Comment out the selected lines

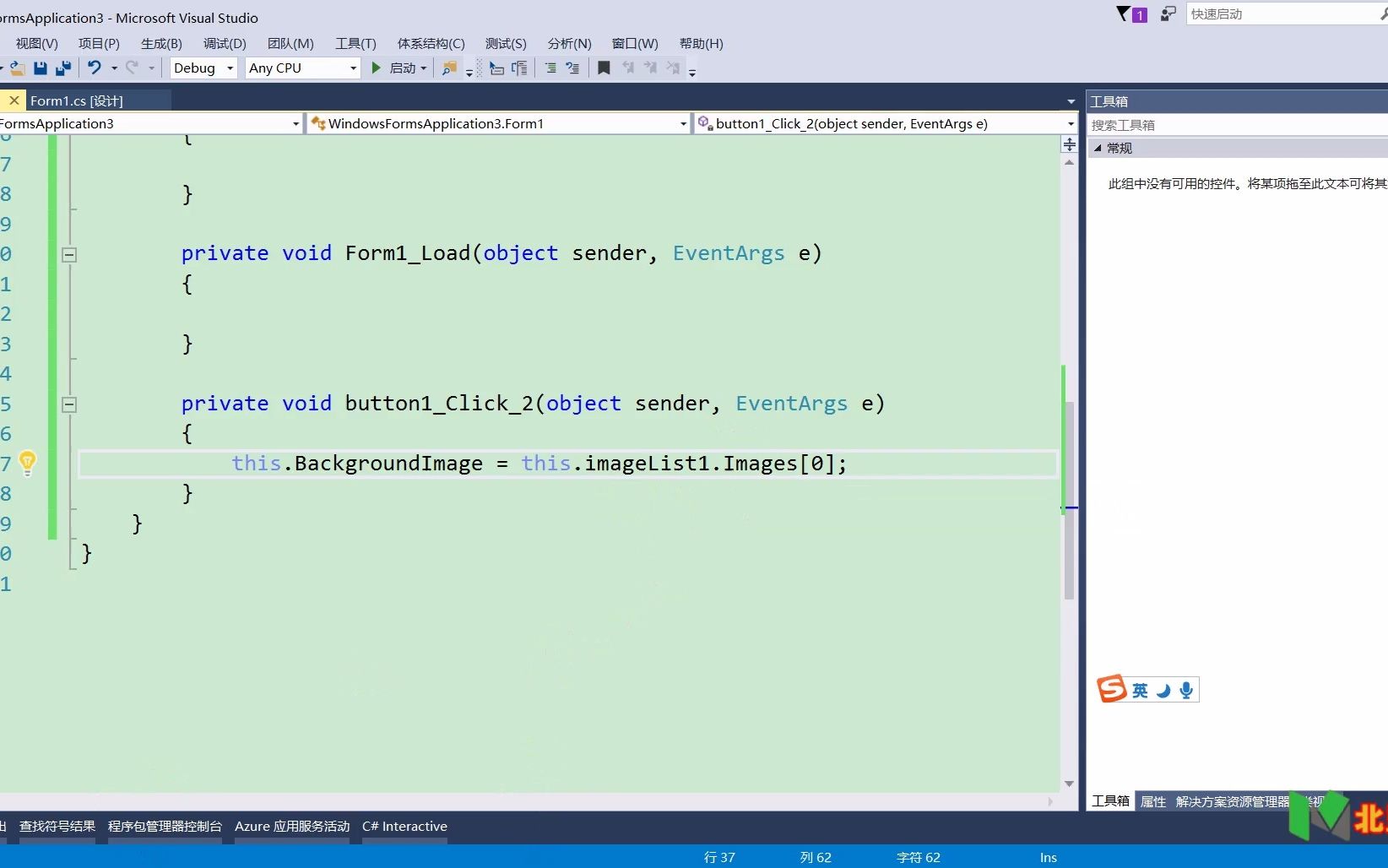(x=550, y=68)
